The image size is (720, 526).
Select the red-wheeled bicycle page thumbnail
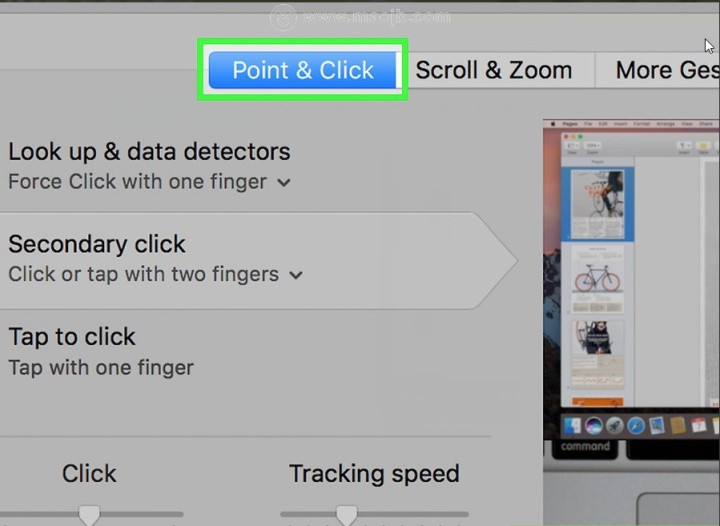pyautogui.click(x=597, y=279)
